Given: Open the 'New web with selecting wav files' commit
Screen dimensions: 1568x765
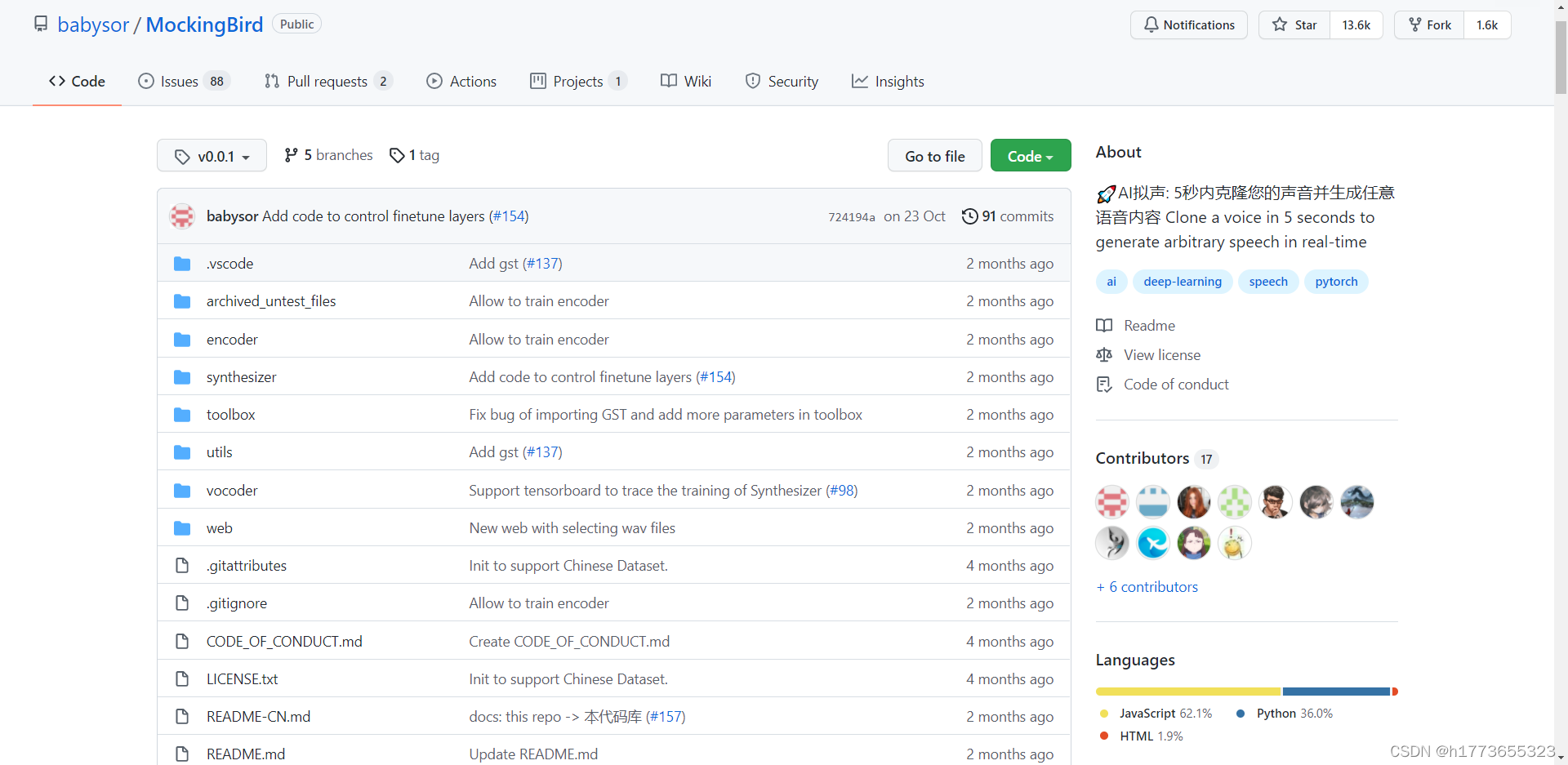Looking at the screenshot, I should point(572,528).
